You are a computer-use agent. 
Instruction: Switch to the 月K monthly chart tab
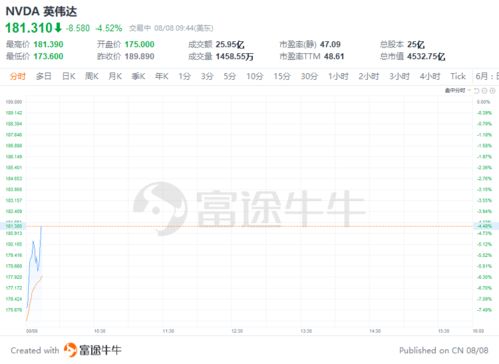coord(115,76)
